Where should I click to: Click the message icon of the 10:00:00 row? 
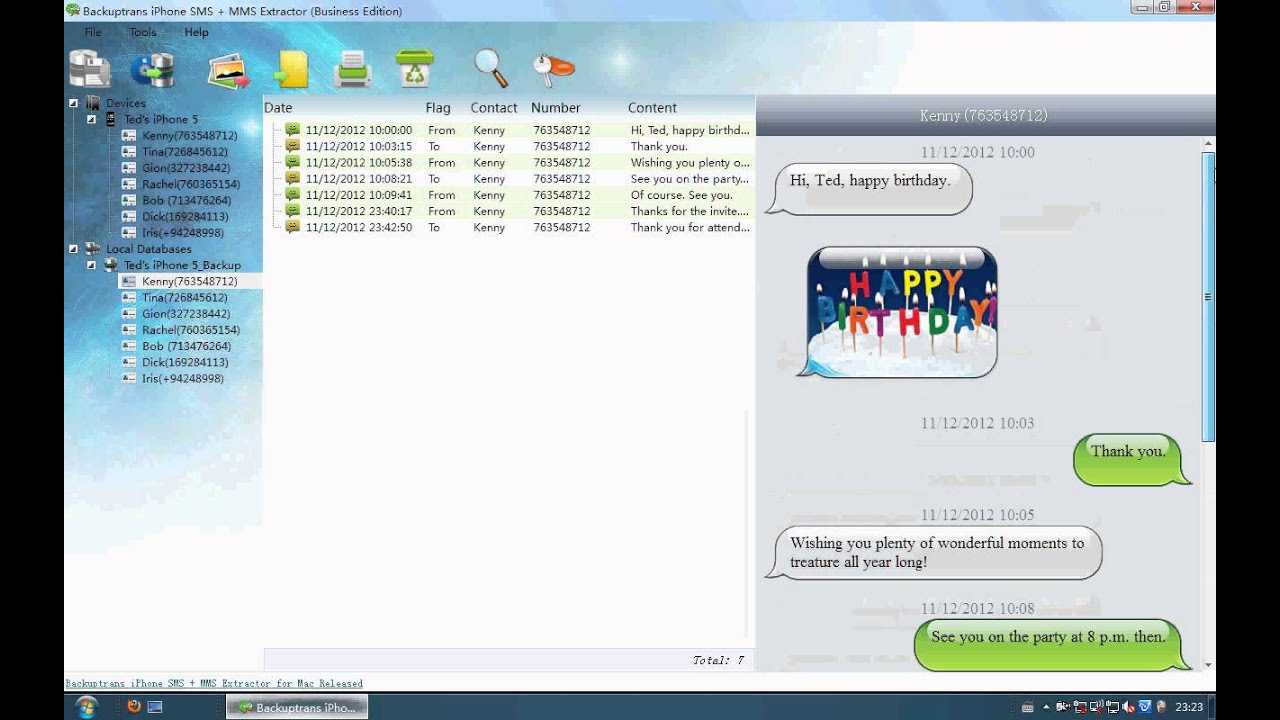292,130
